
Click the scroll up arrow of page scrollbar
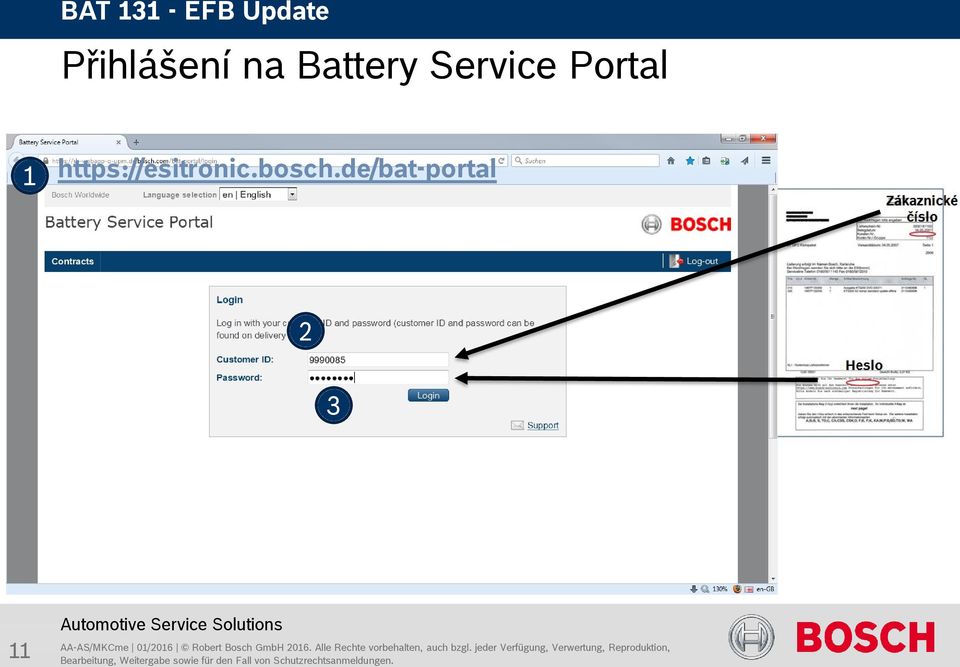[x=772, y=190]
